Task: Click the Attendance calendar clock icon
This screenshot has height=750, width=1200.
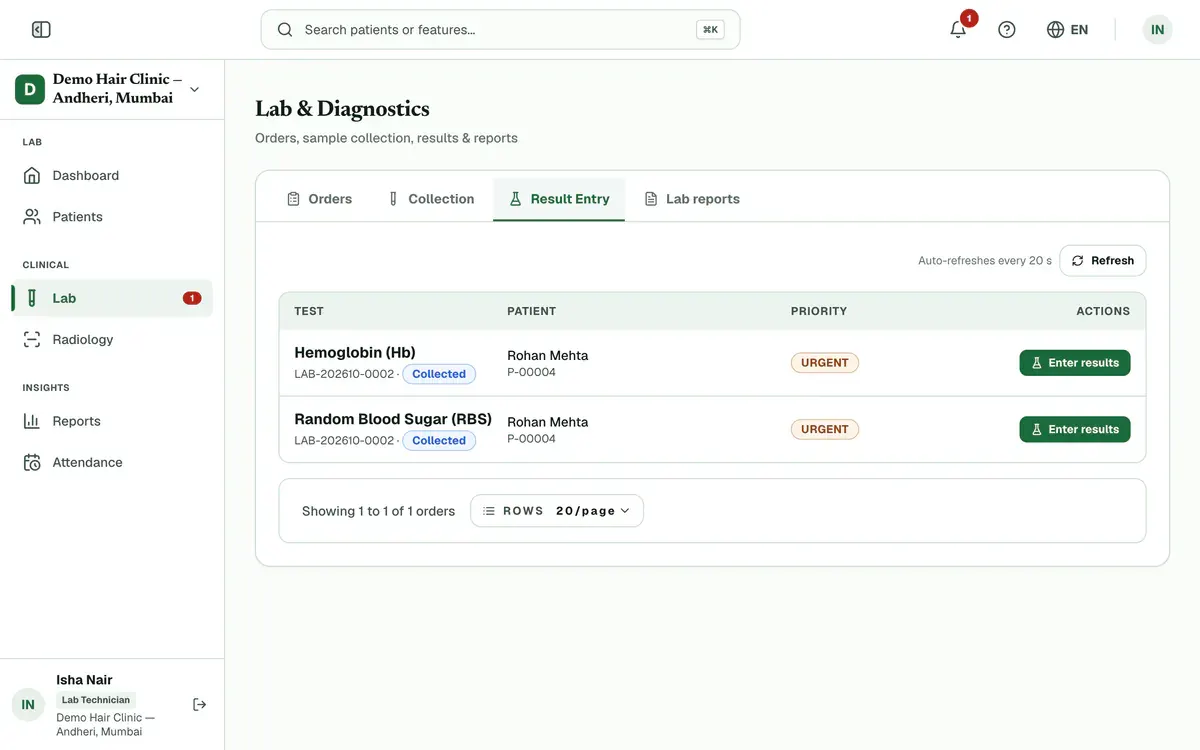Action: [33, 462]
